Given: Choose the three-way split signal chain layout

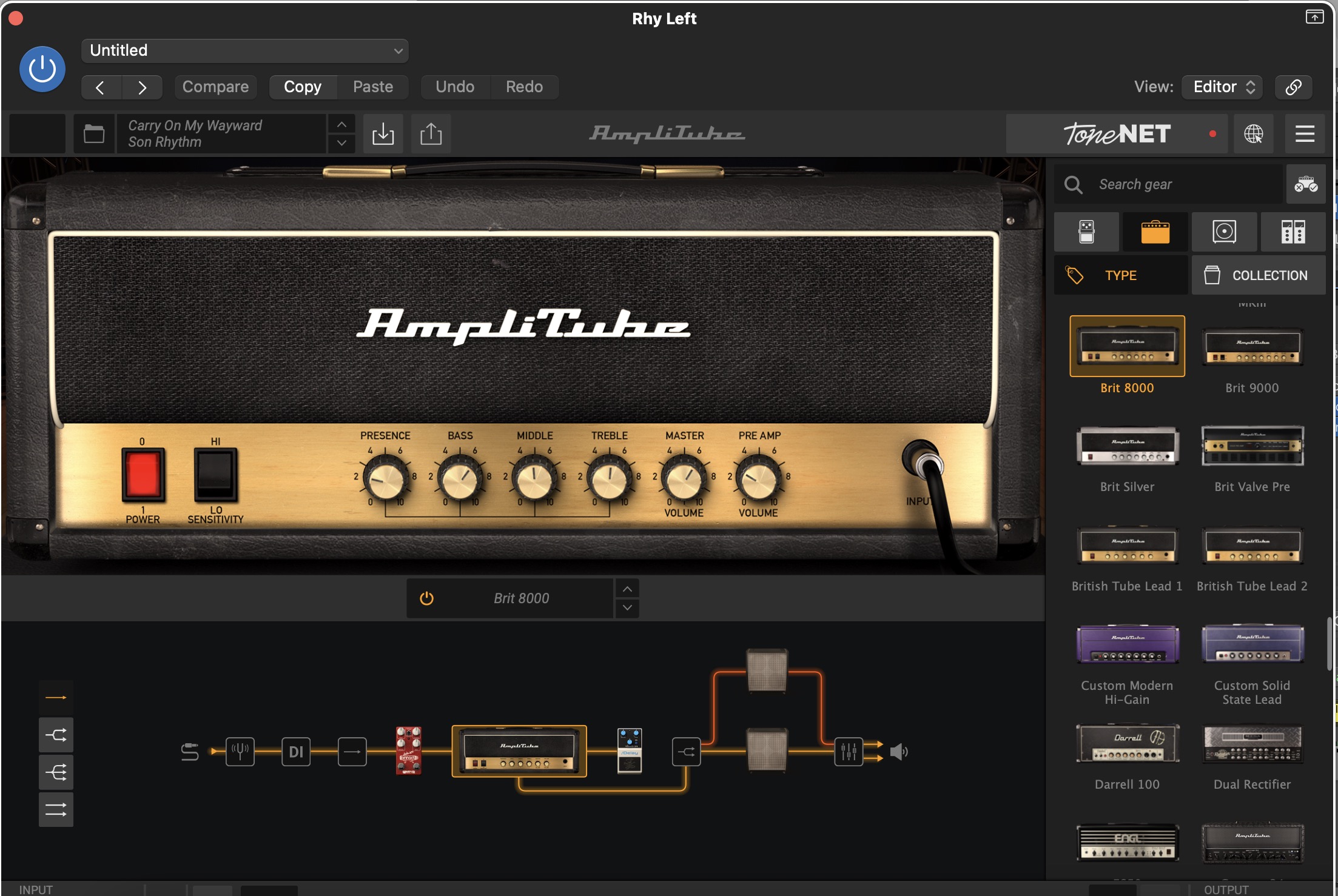Looking at the screenshot, I should pyautogui.click(x=56, y=772).
